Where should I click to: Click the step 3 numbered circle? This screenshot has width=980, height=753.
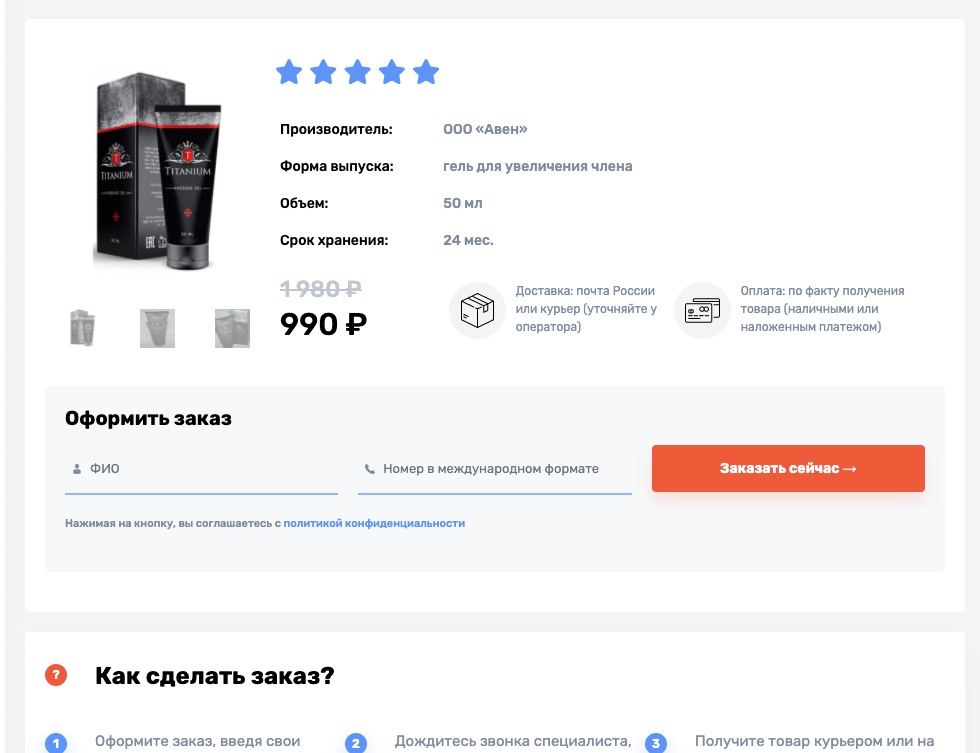pos(656,744)
